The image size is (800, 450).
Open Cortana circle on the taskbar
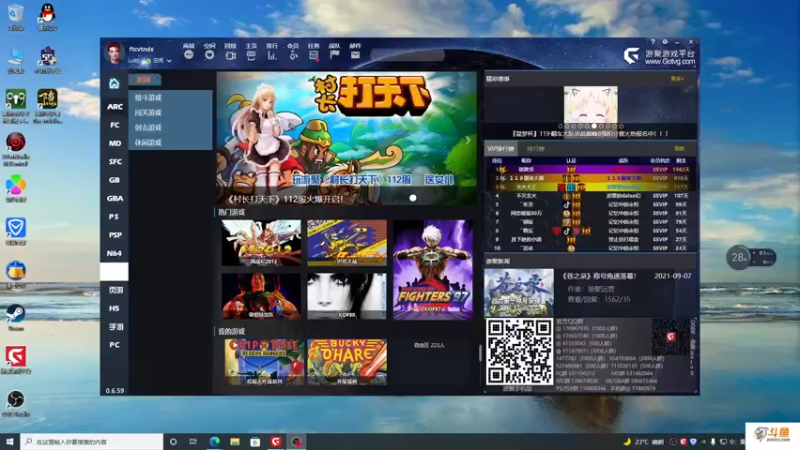point(173,441)
